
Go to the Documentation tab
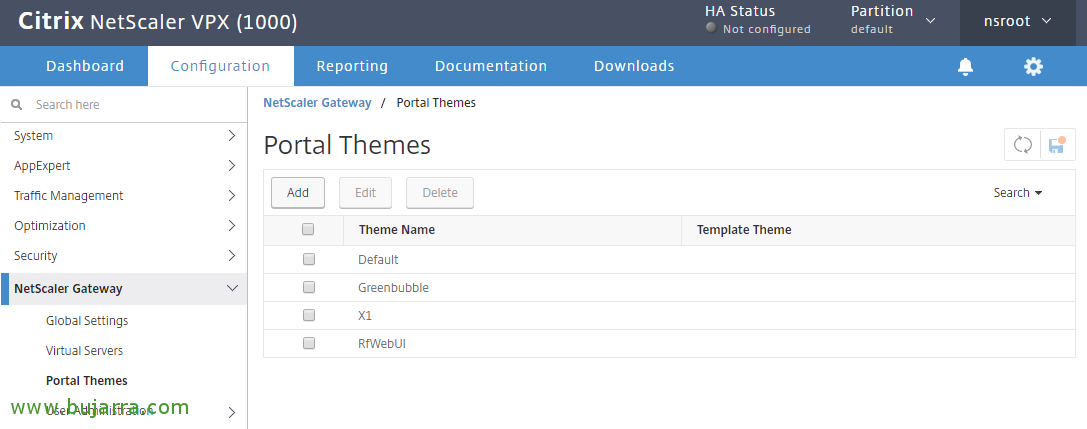491,66
